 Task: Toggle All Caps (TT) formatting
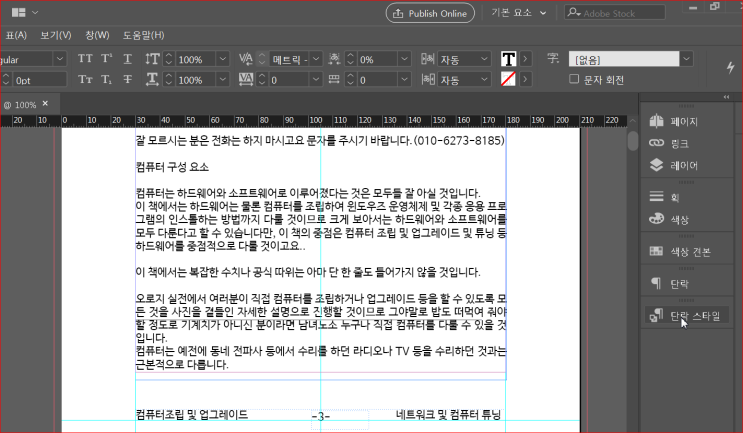85,58
